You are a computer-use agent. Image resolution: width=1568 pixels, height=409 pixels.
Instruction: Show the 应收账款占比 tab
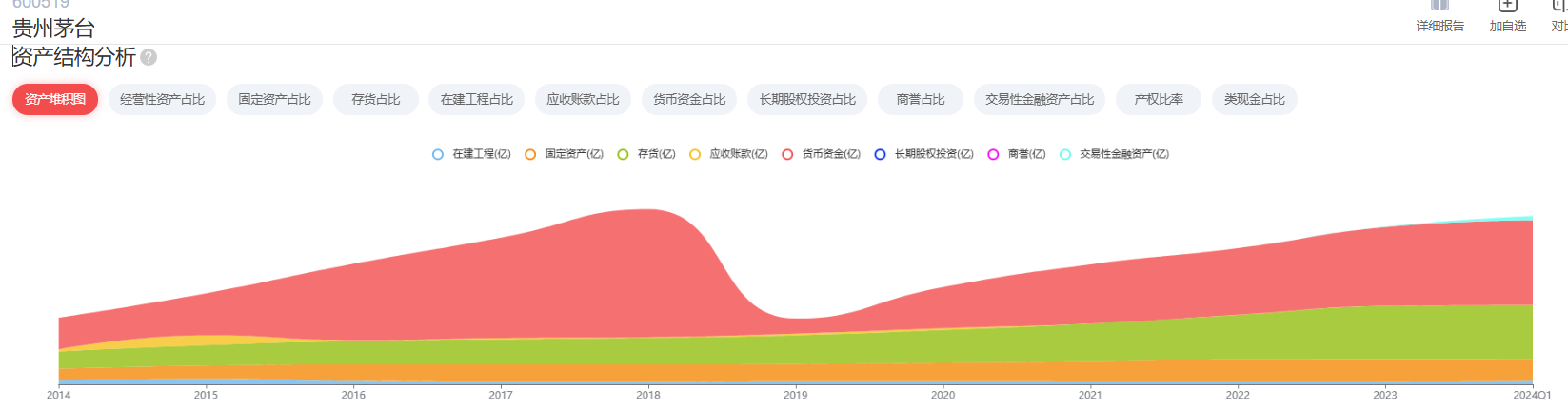[583, 99]
